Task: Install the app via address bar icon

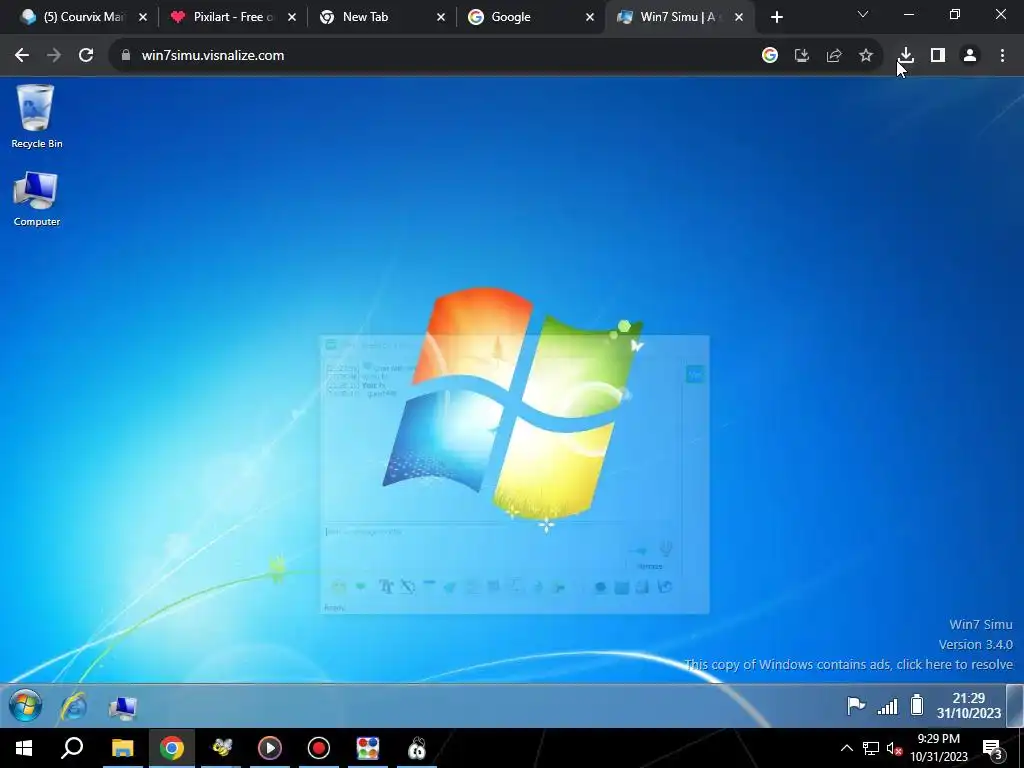Action: [x=802, y=56]
